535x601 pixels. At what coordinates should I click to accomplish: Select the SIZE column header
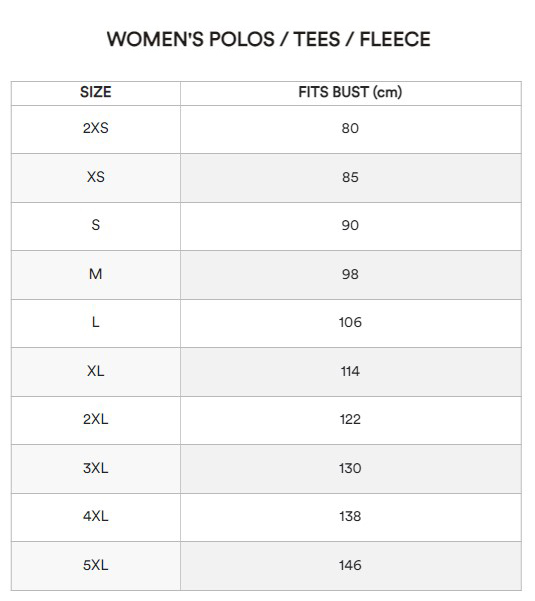95,92
